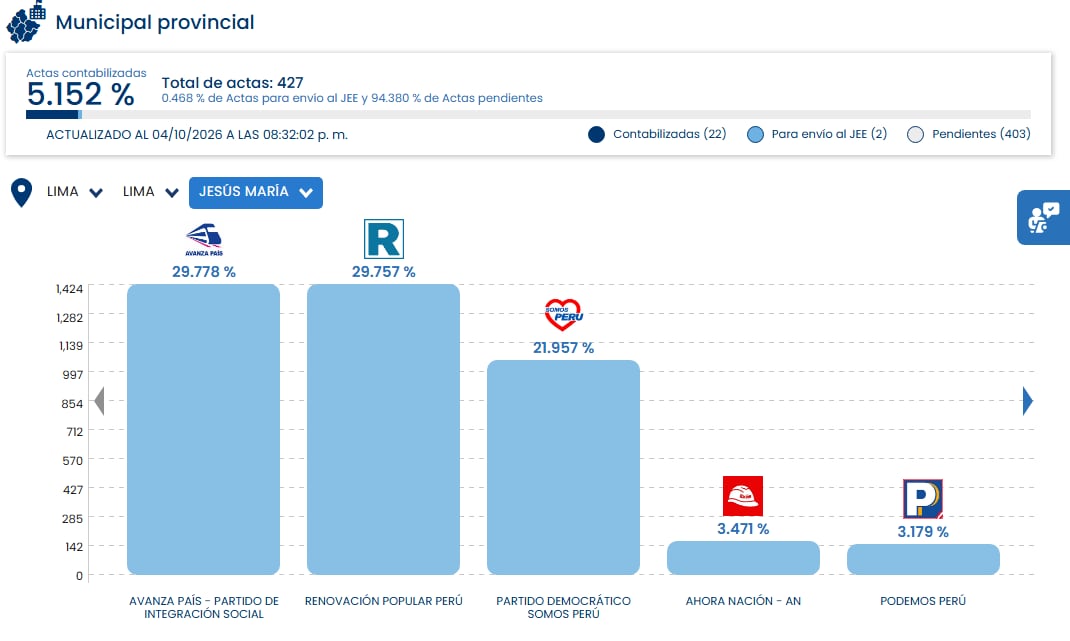Click the Pendientes grey legend dot

916,134
